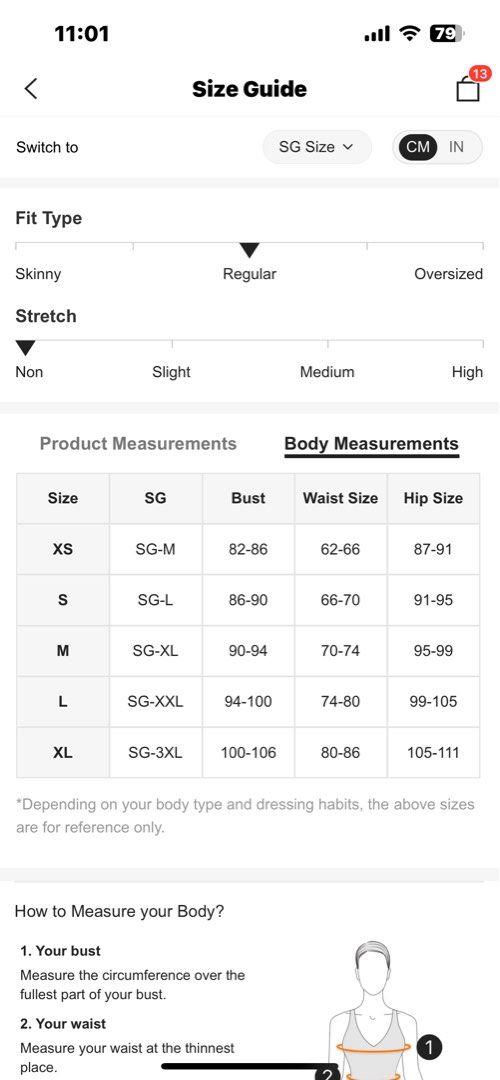The image size is (500, 1080).
Task: Switch to Product Measurements tab
Action: pyautogui.click(x=138, y=444)
